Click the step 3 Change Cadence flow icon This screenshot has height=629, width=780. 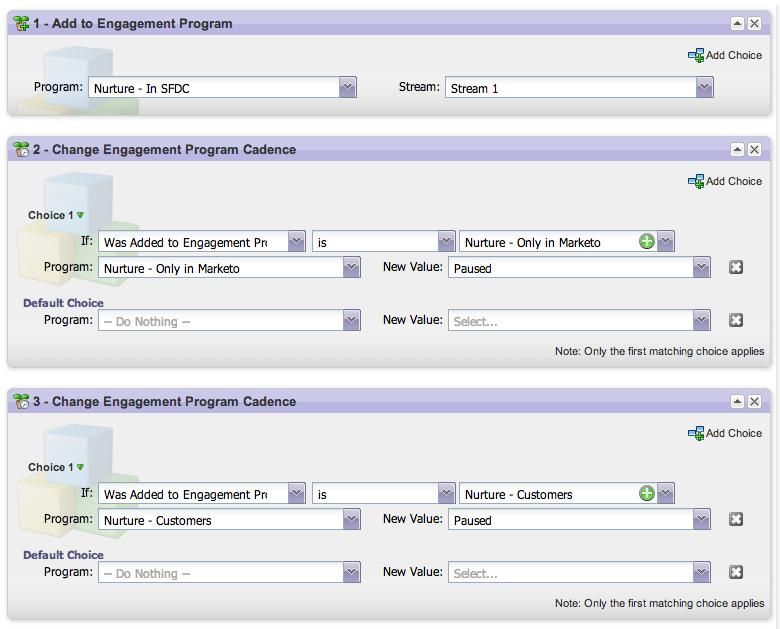coord(21,401)
